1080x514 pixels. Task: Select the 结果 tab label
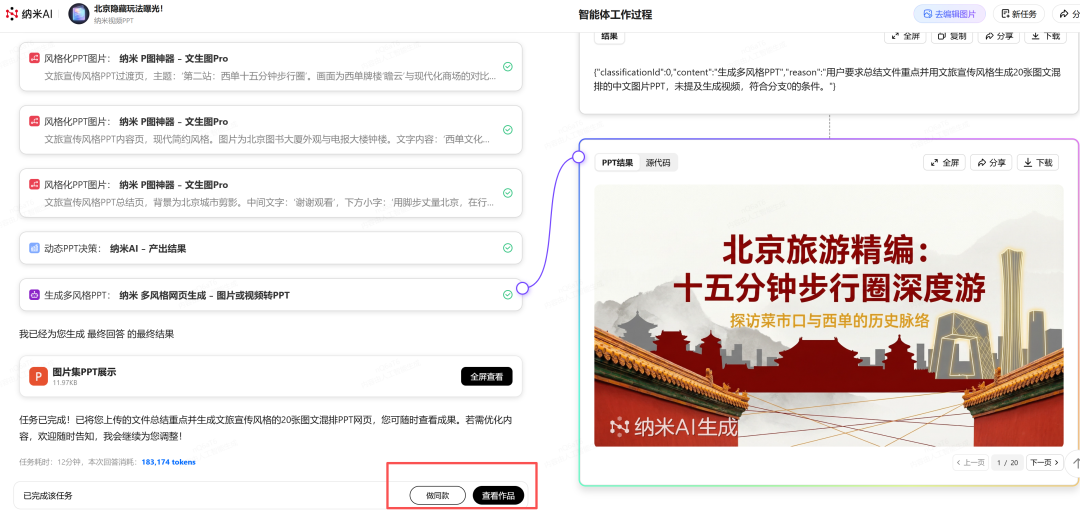(x=610, y=36)
